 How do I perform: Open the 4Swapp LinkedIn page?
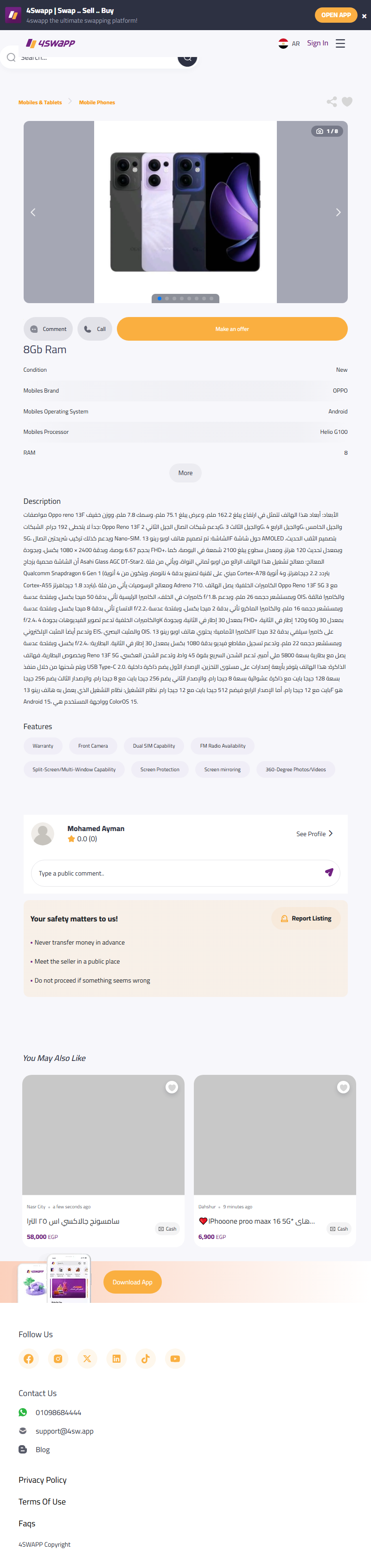116,1358
